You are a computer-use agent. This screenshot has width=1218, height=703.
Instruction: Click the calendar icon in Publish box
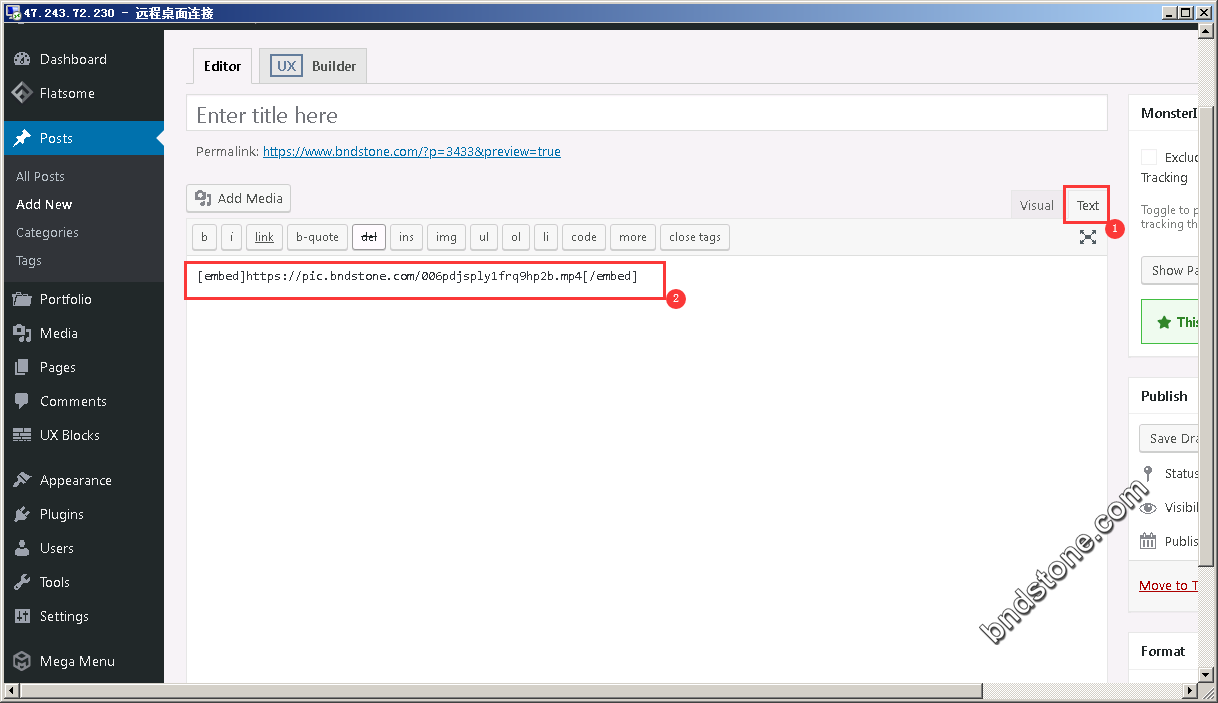[1148, 541]
